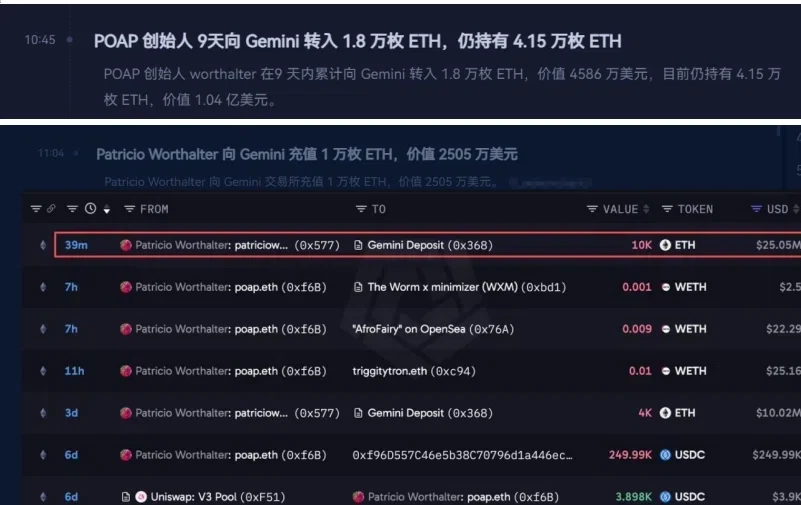Click sender avatar on the AfroFairy row

click(x=126, y=329)
